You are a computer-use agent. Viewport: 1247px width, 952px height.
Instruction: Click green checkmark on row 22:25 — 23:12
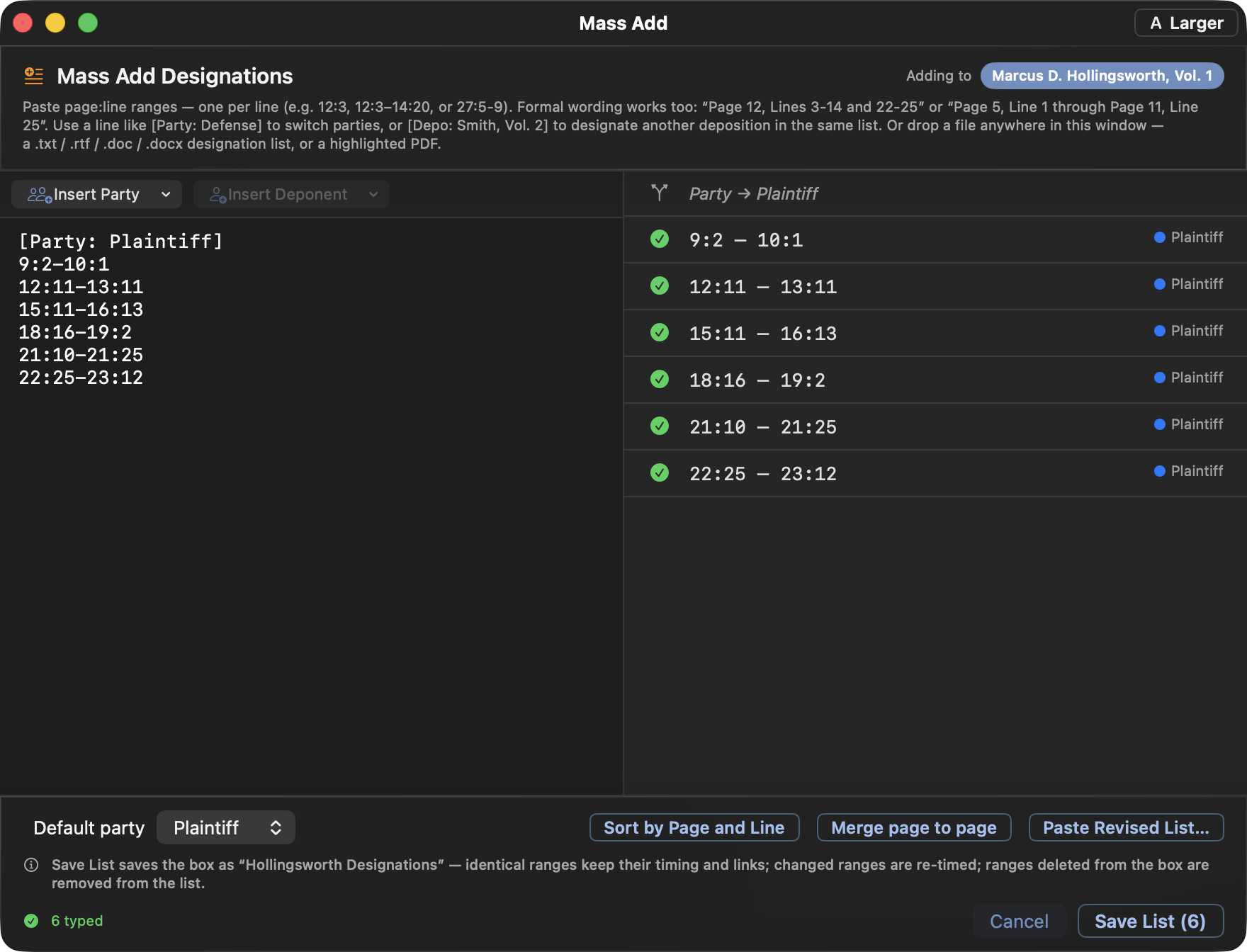pyautogui.click(x=660, y=472)
